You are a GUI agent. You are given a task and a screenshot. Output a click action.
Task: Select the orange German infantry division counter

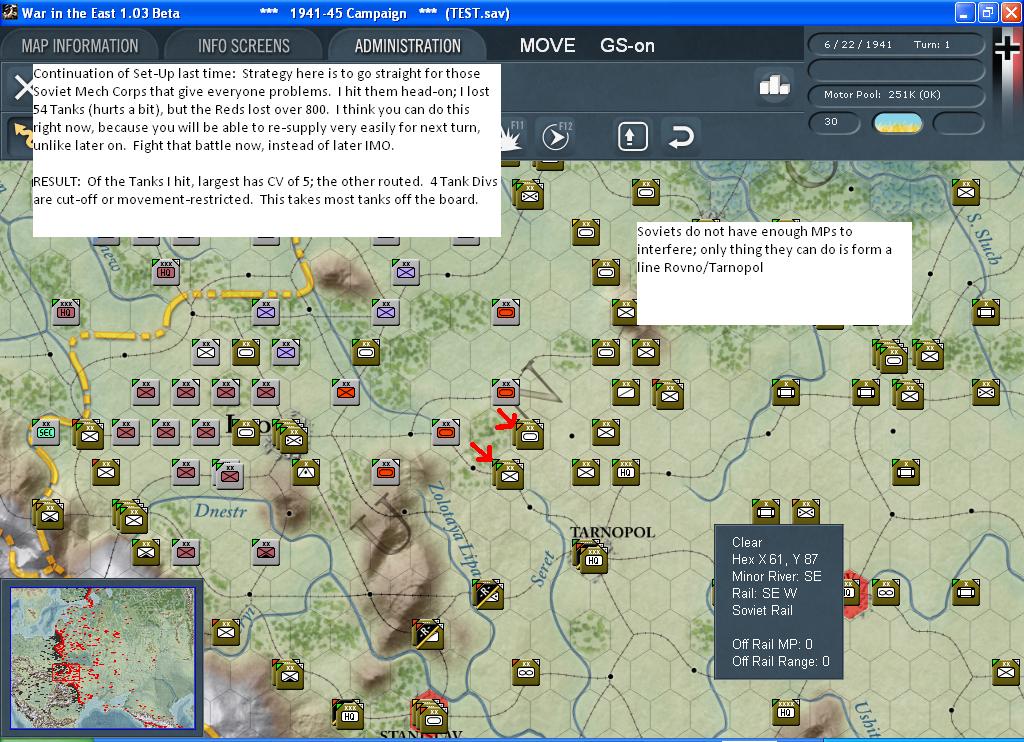[x=345, y=392]
